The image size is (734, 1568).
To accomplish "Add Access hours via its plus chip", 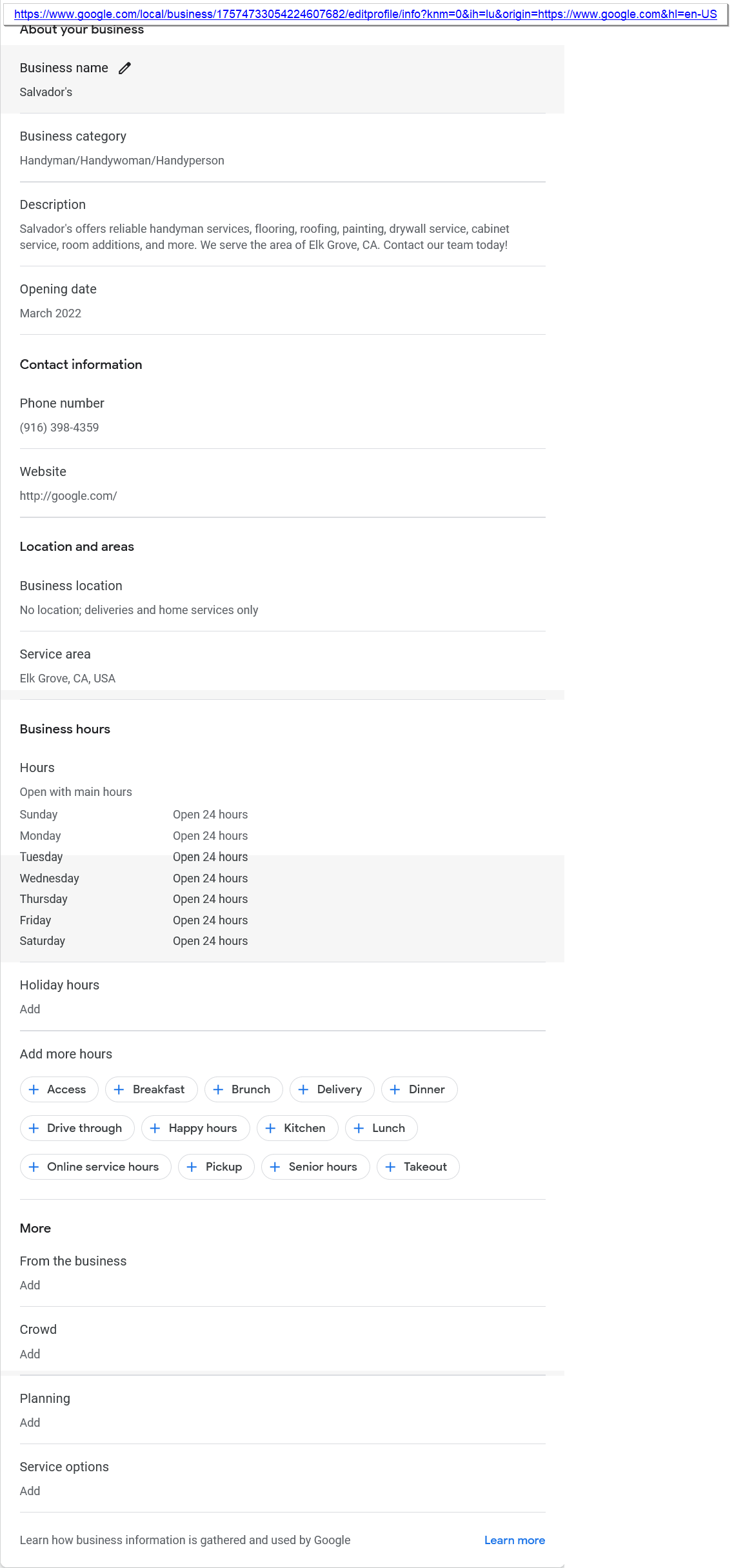I will [59, 1089].
